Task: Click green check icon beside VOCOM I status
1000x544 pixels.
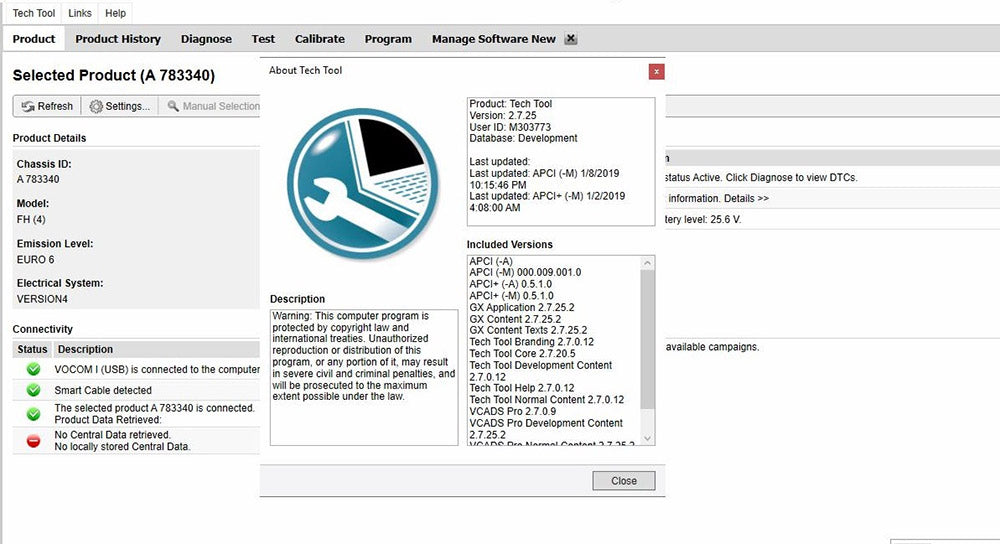Action: pyautogui.click(x=33, y=370)
